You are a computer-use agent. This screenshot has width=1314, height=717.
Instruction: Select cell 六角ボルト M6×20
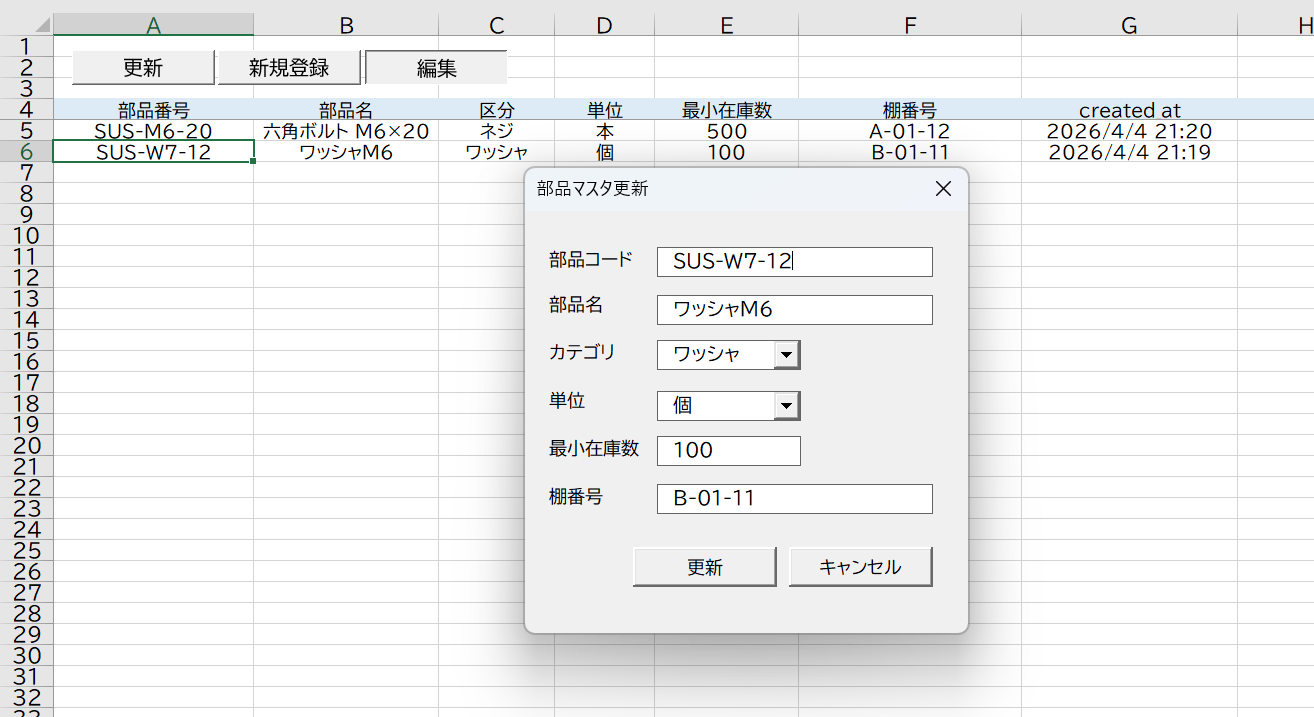[x=345, y=131]
